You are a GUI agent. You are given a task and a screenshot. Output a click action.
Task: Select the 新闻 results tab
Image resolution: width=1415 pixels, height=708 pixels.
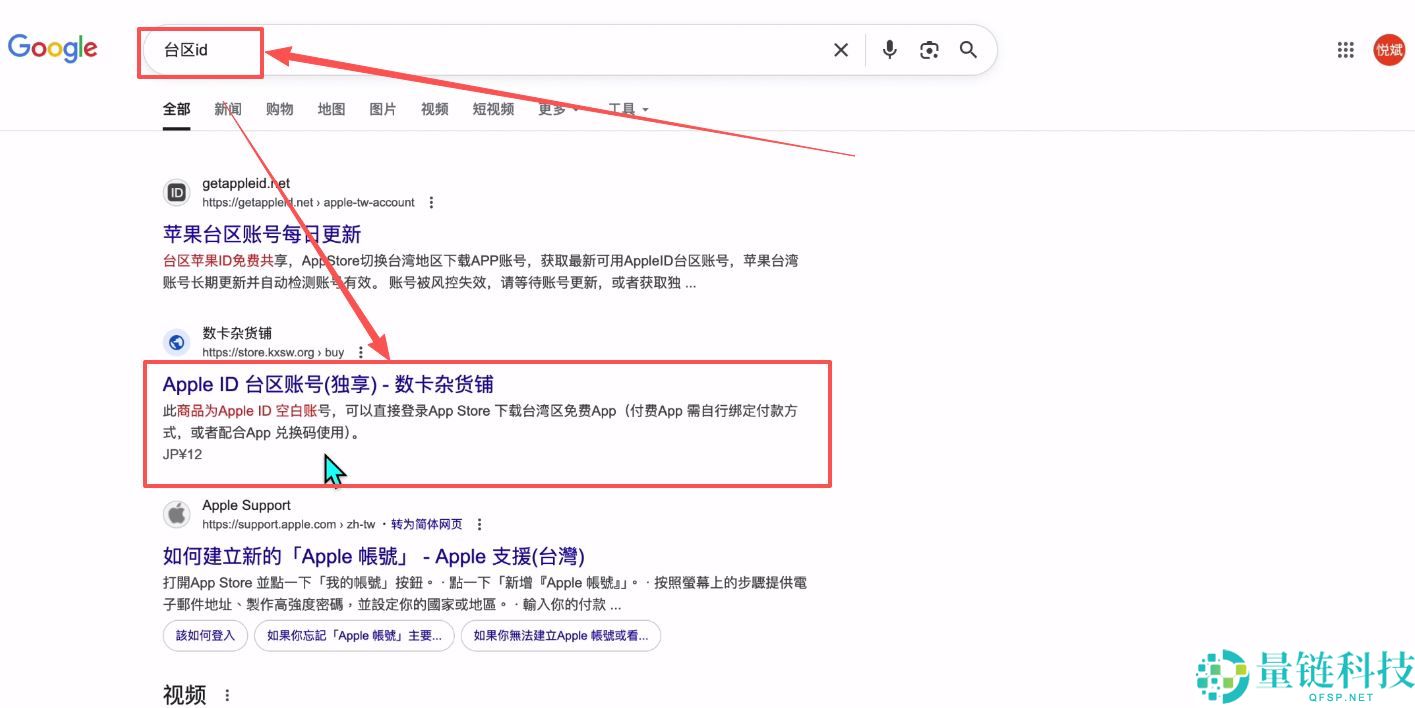(x=227, y=109)
